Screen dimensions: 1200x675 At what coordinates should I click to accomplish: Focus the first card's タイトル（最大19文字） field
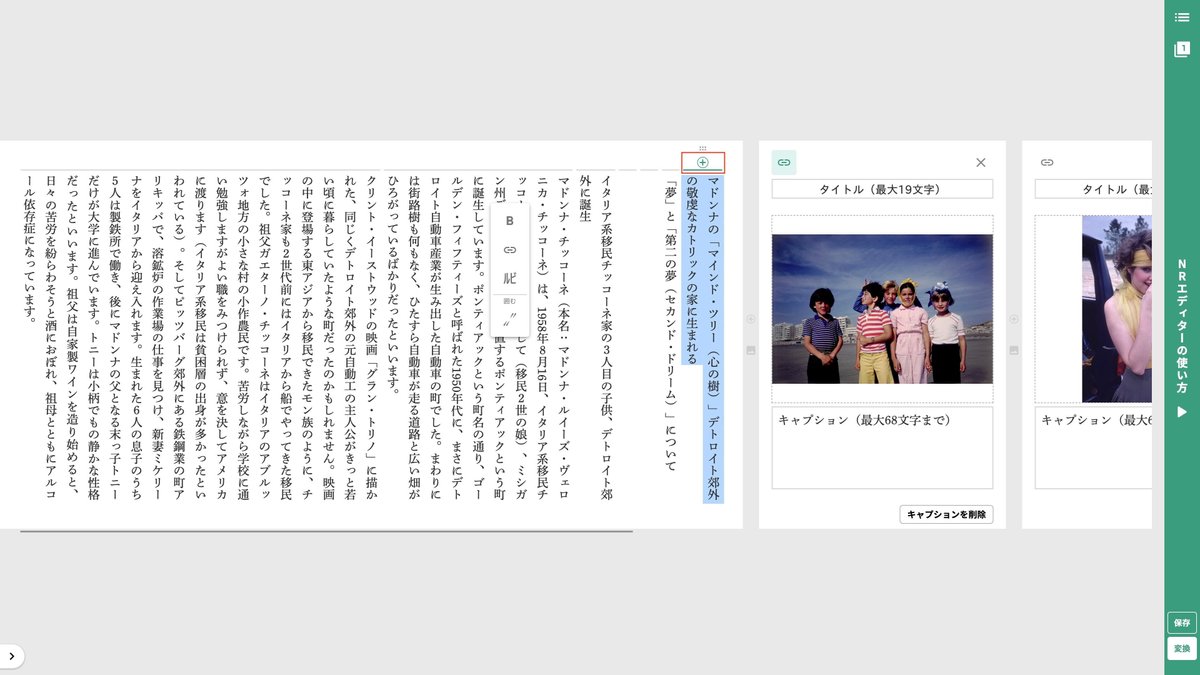click(882, 189)
